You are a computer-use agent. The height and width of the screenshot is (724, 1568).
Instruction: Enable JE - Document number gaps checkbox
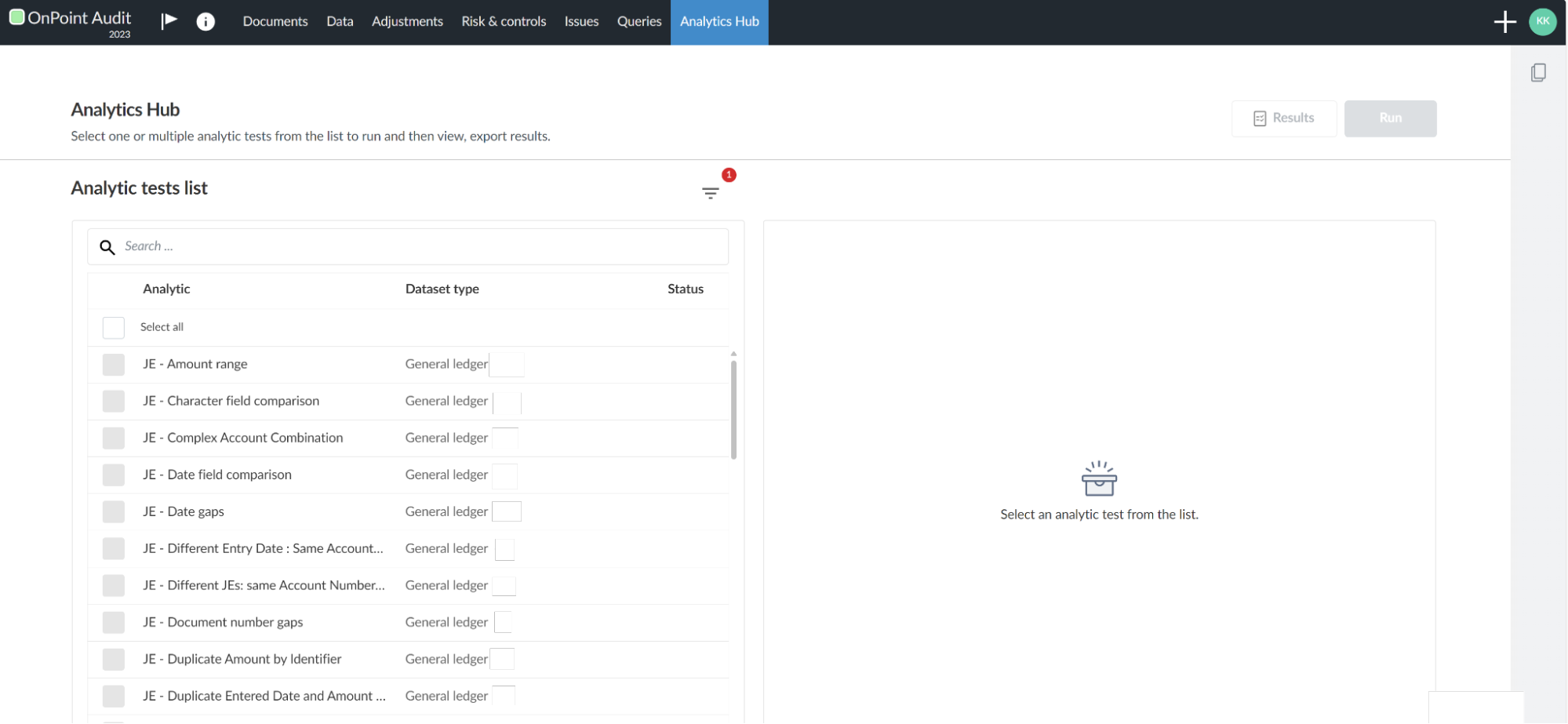pos(114,623)
